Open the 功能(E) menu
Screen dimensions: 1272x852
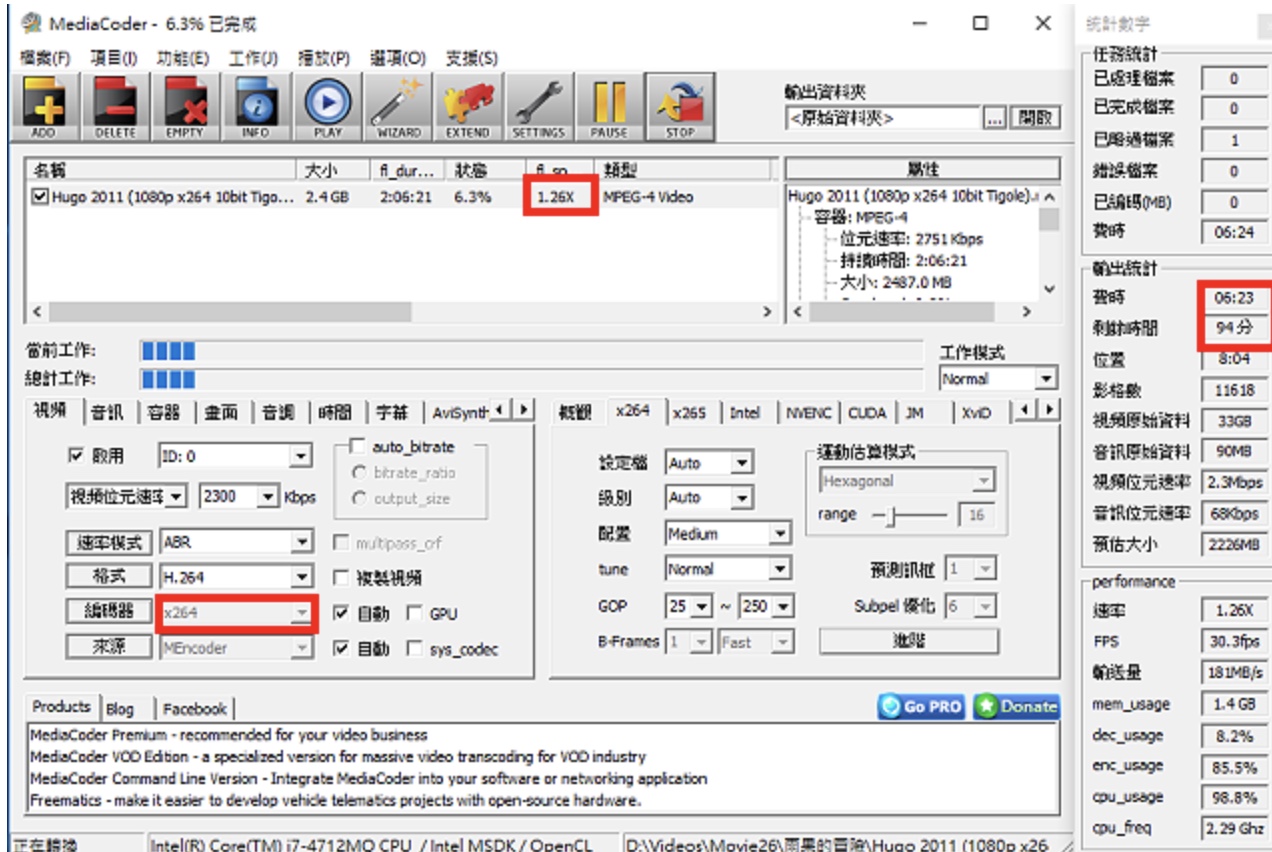[x=183, y=57]
